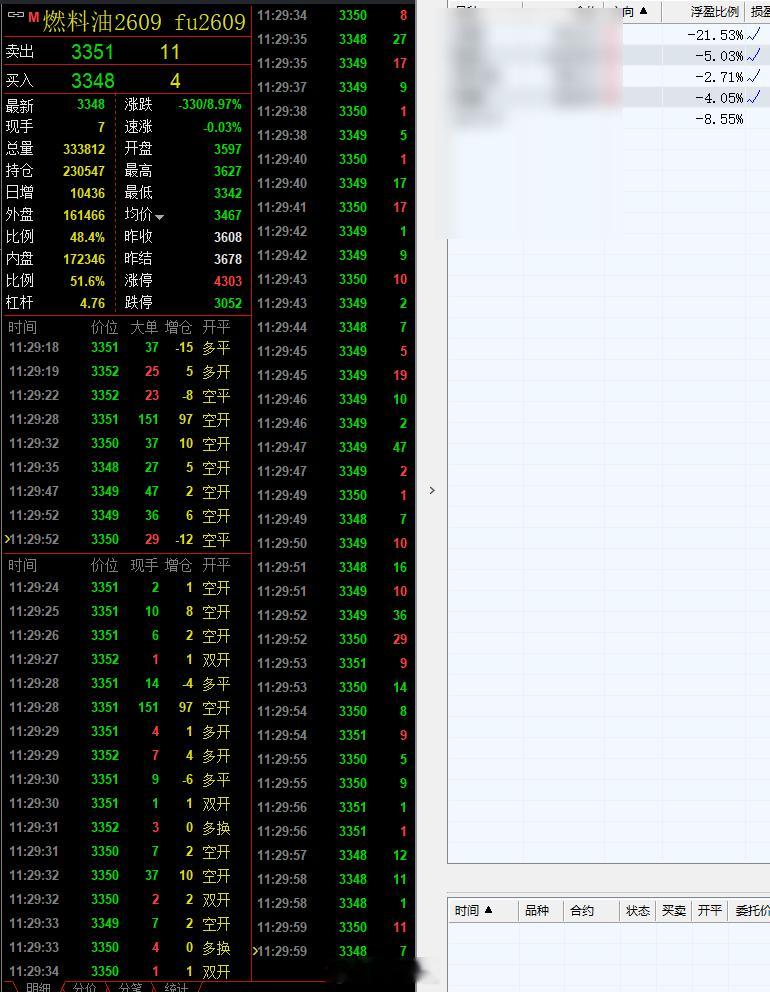Toggle the sort arrow on the 方向 column header

[643, 11]
